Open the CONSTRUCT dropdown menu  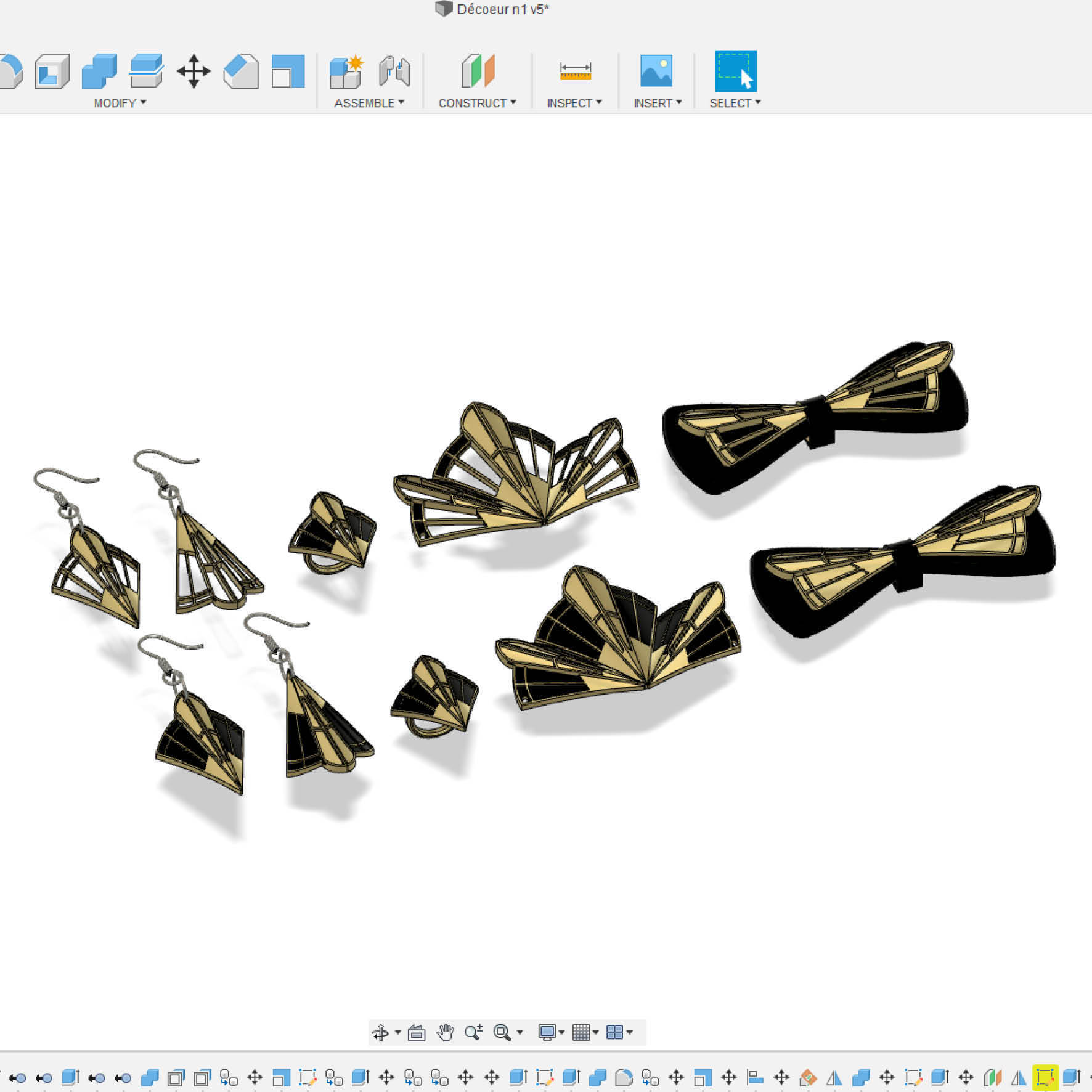click(478, 103)
